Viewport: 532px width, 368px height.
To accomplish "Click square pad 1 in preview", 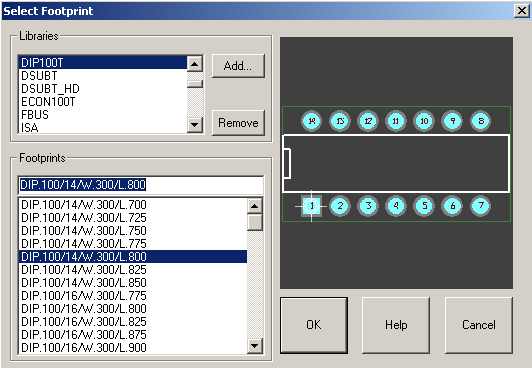I will pyautogui.click(x=311, y=206).
